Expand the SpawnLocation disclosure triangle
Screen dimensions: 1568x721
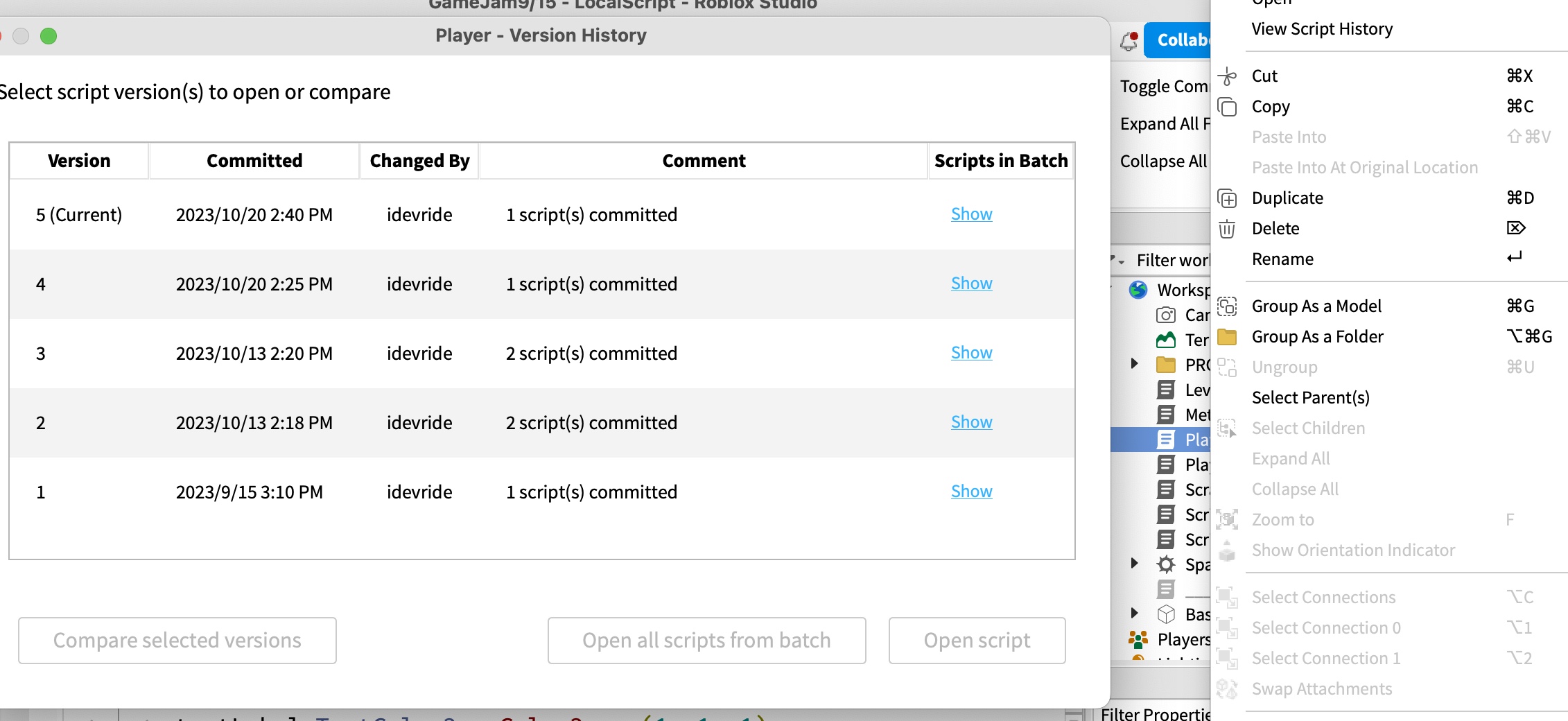[x=1135, y=563]
